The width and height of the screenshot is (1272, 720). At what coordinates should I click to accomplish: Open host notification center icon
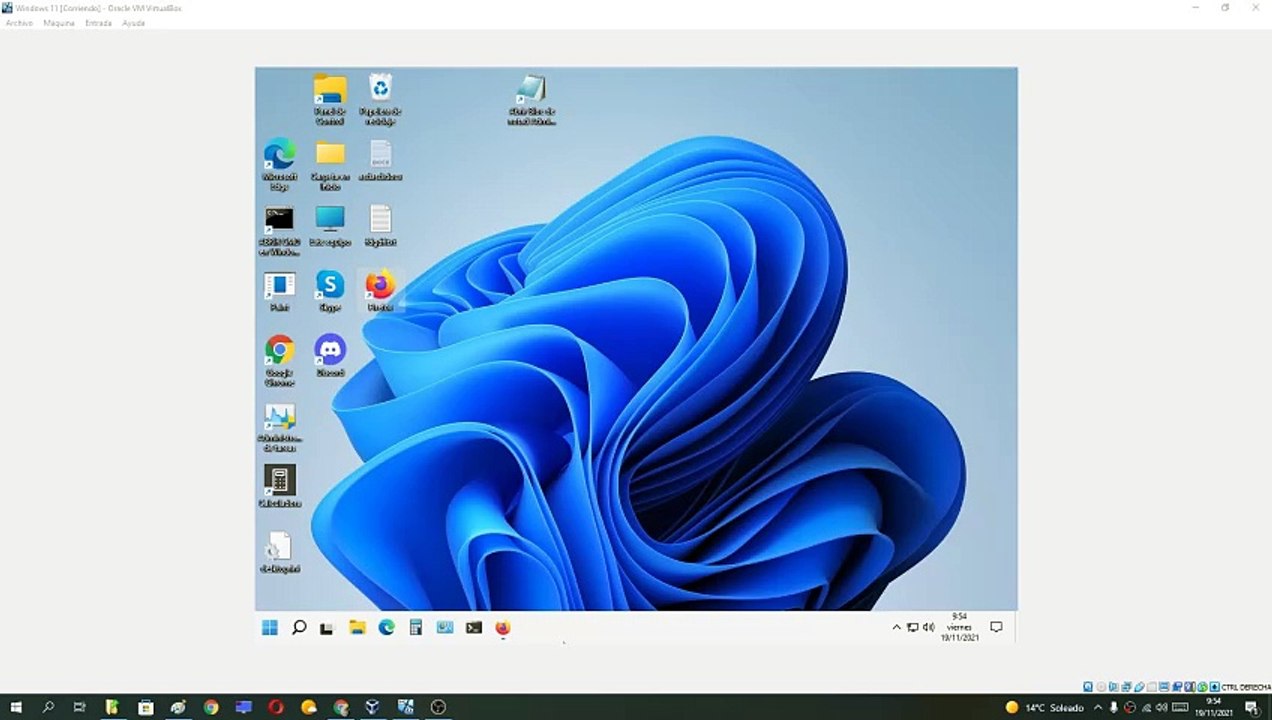click(1251, 707)
